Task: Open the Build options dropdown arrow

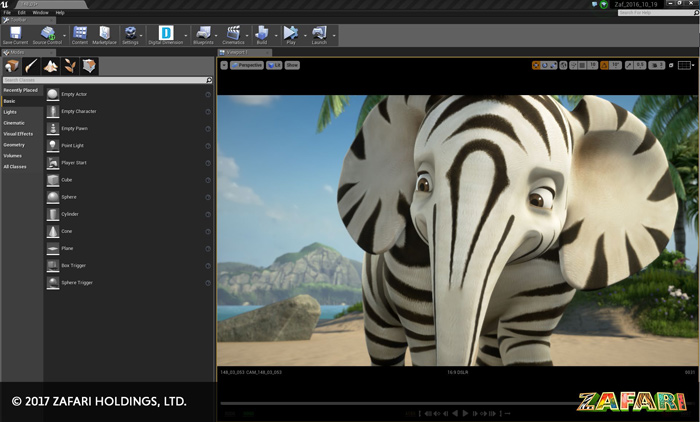Action: pos(276,35)
